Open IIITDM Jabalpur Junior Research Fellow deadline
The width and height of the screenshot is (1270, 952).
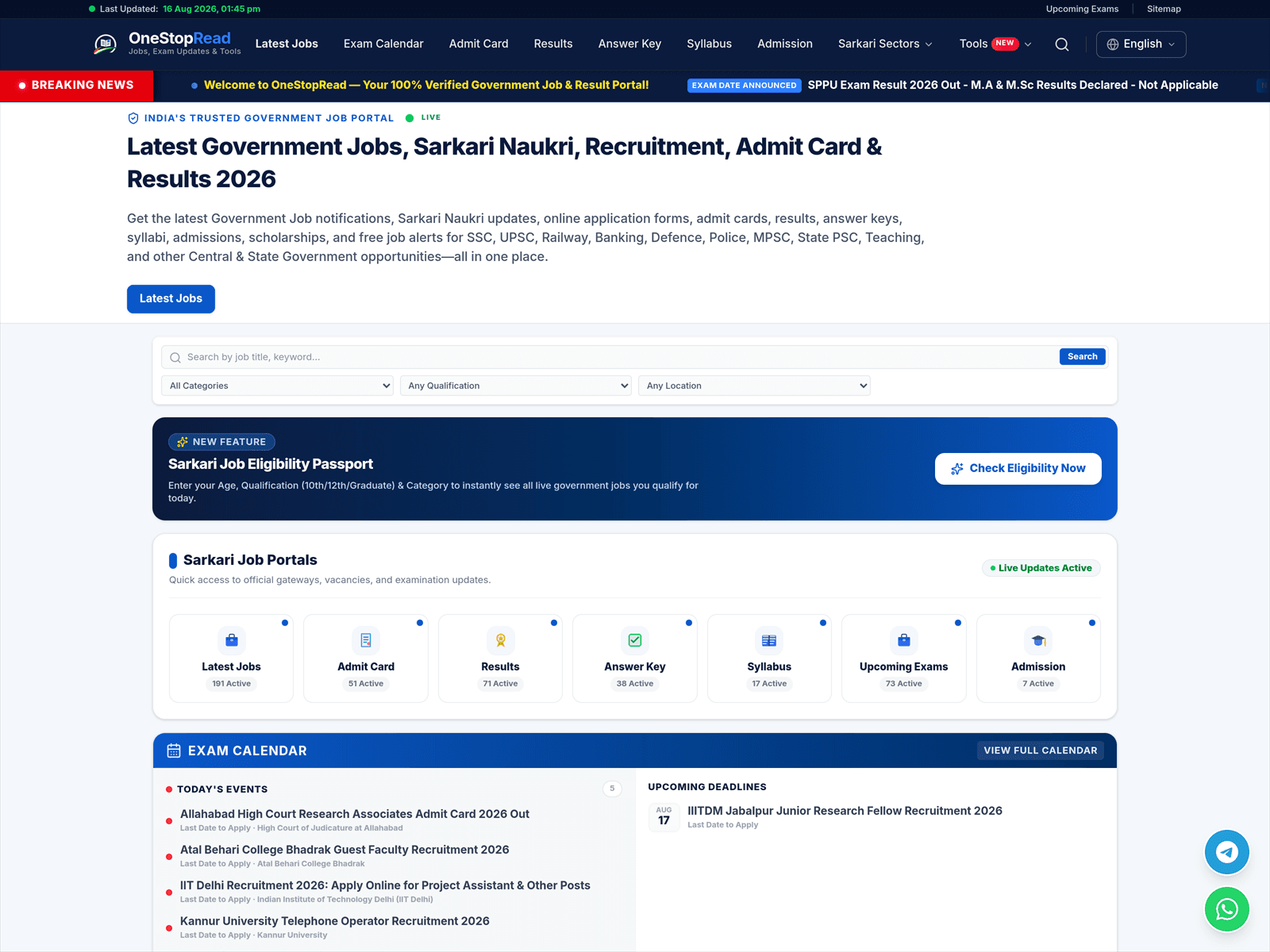click(845, 811)
